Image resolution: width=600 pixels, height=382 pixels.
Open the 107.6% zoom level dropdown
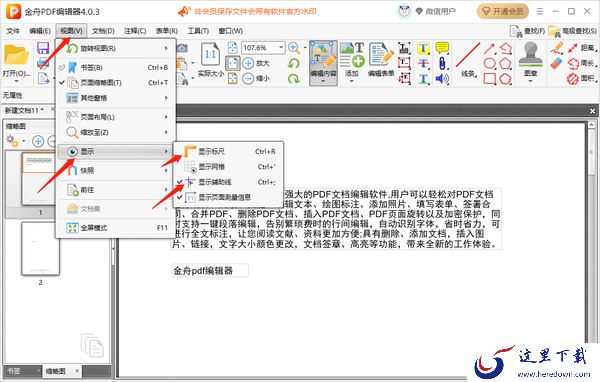281,47
